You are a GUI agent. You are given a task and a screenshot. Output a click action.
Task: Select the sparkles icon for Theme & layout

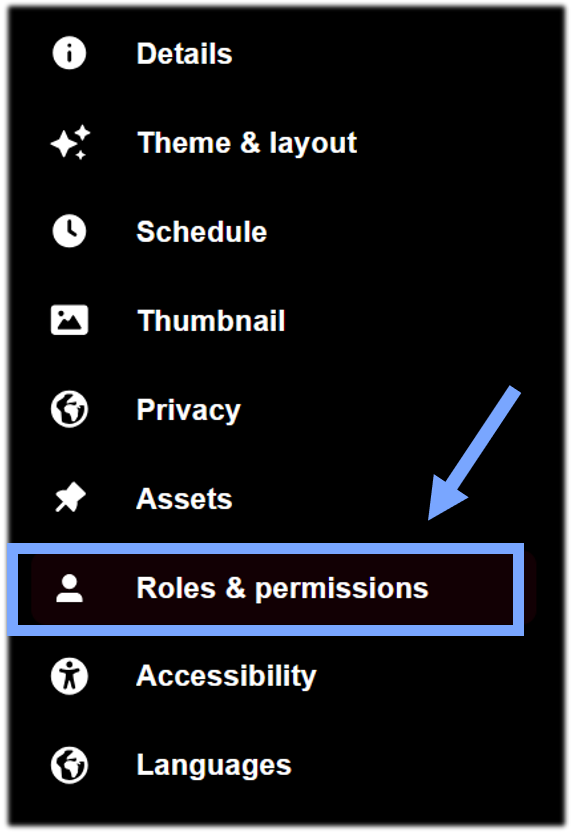tap(70, 142)
